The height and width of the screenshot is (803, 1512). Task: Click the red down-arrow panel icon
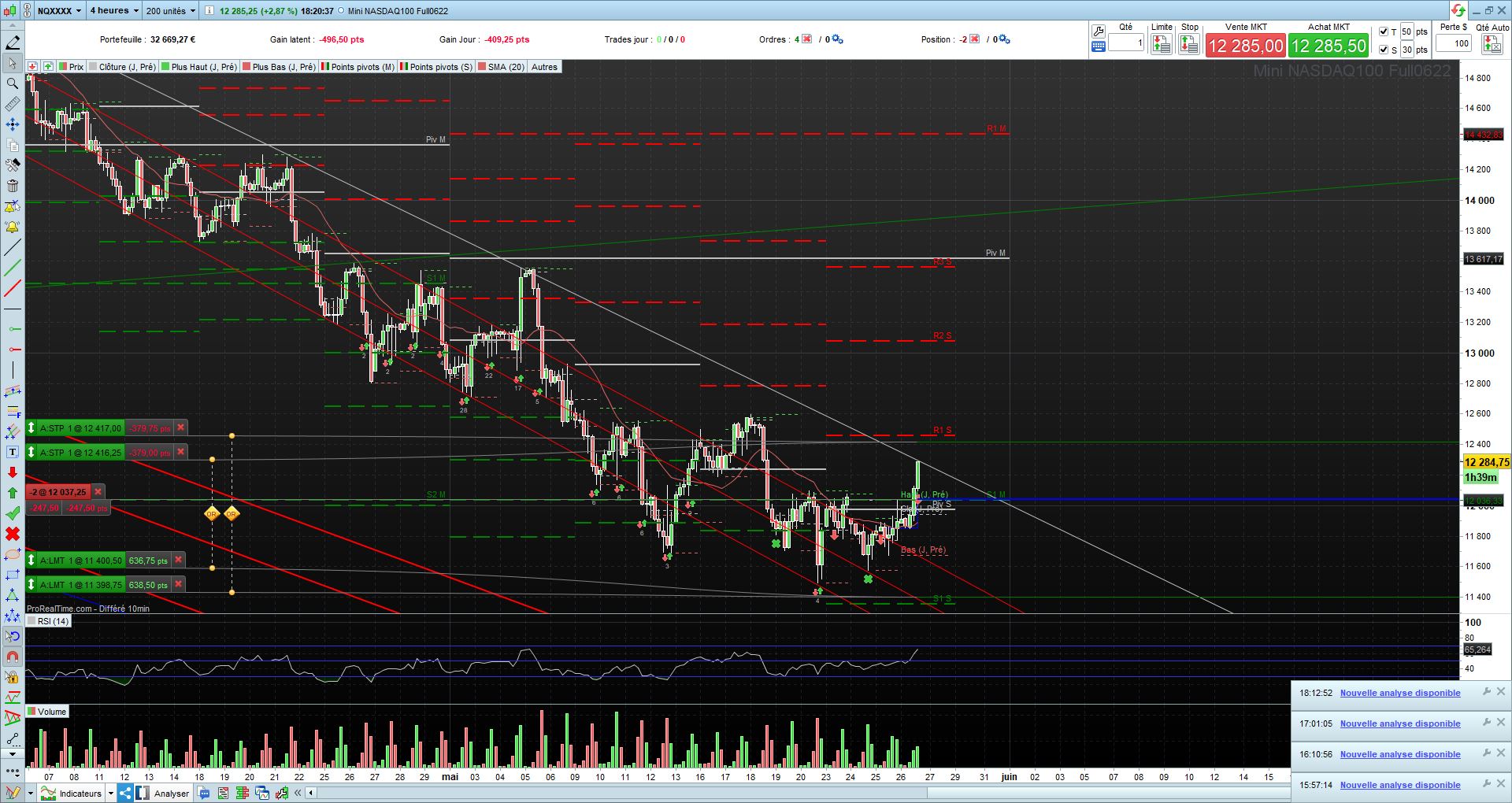click(x=32, y=67)
